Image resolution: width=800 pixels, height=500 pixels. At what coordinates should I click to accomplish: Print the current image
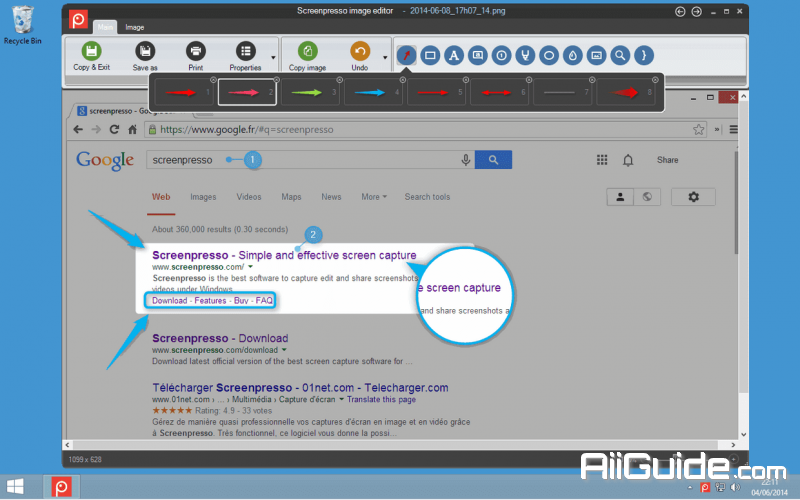(195, 56)
